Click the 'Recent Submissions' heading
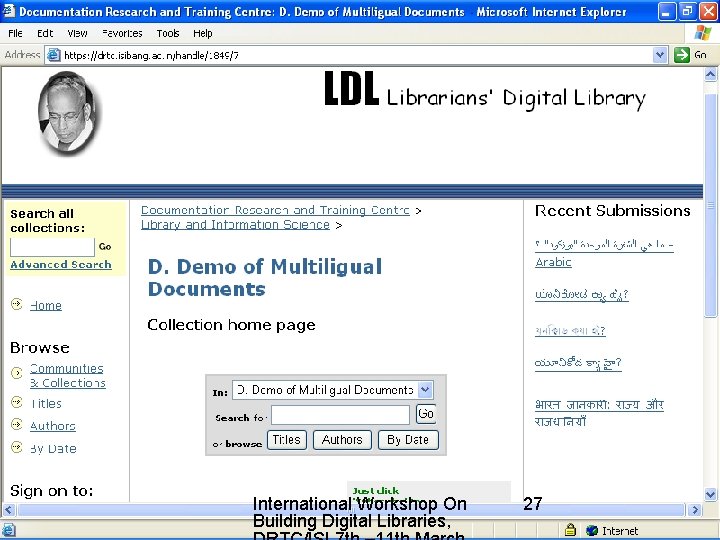The width and height of the screenshot is (720, 540). coord(613,211)
